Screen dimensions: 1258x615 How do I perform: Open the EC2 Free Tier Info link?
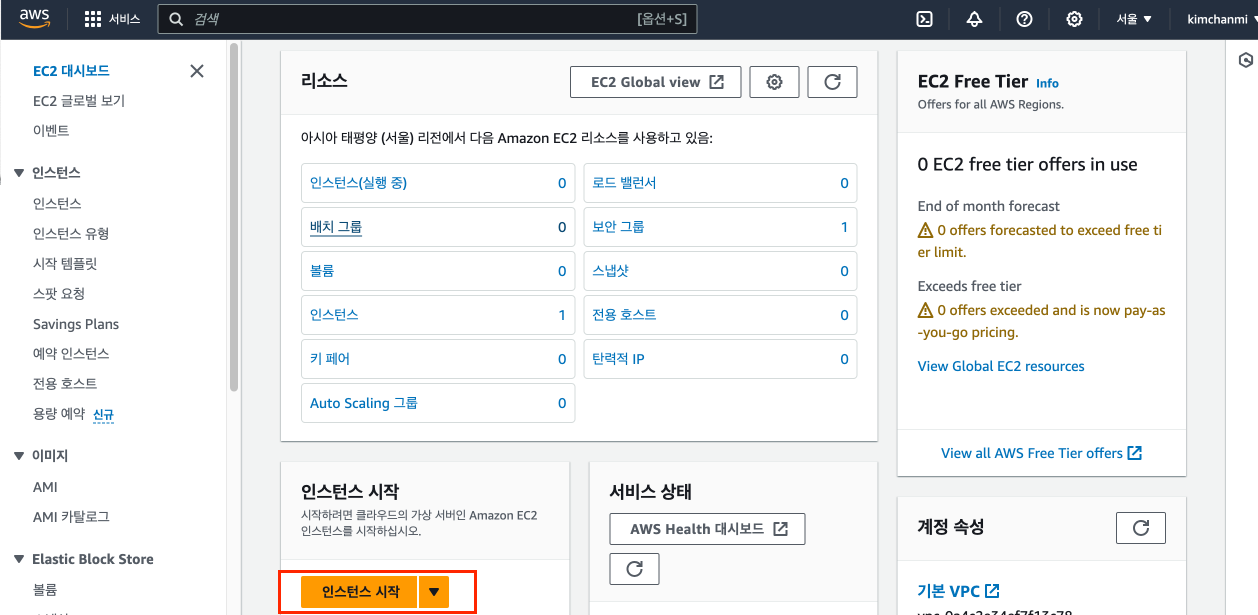[1047, 83]
